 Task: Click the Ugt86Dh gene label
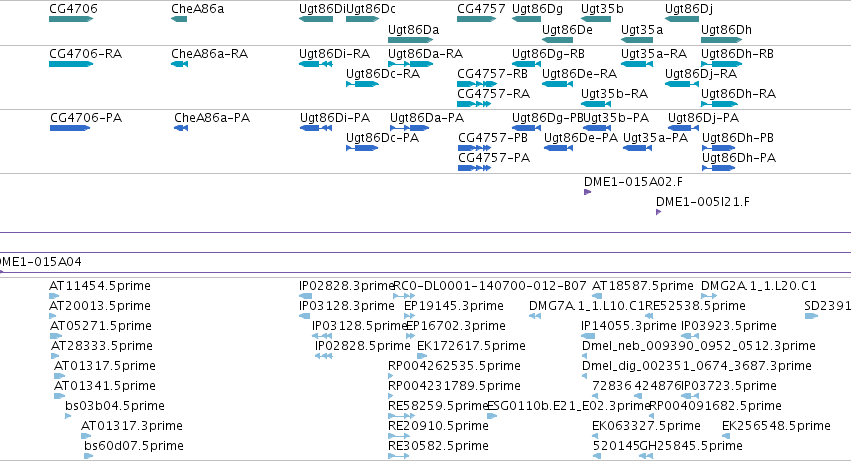726,29
